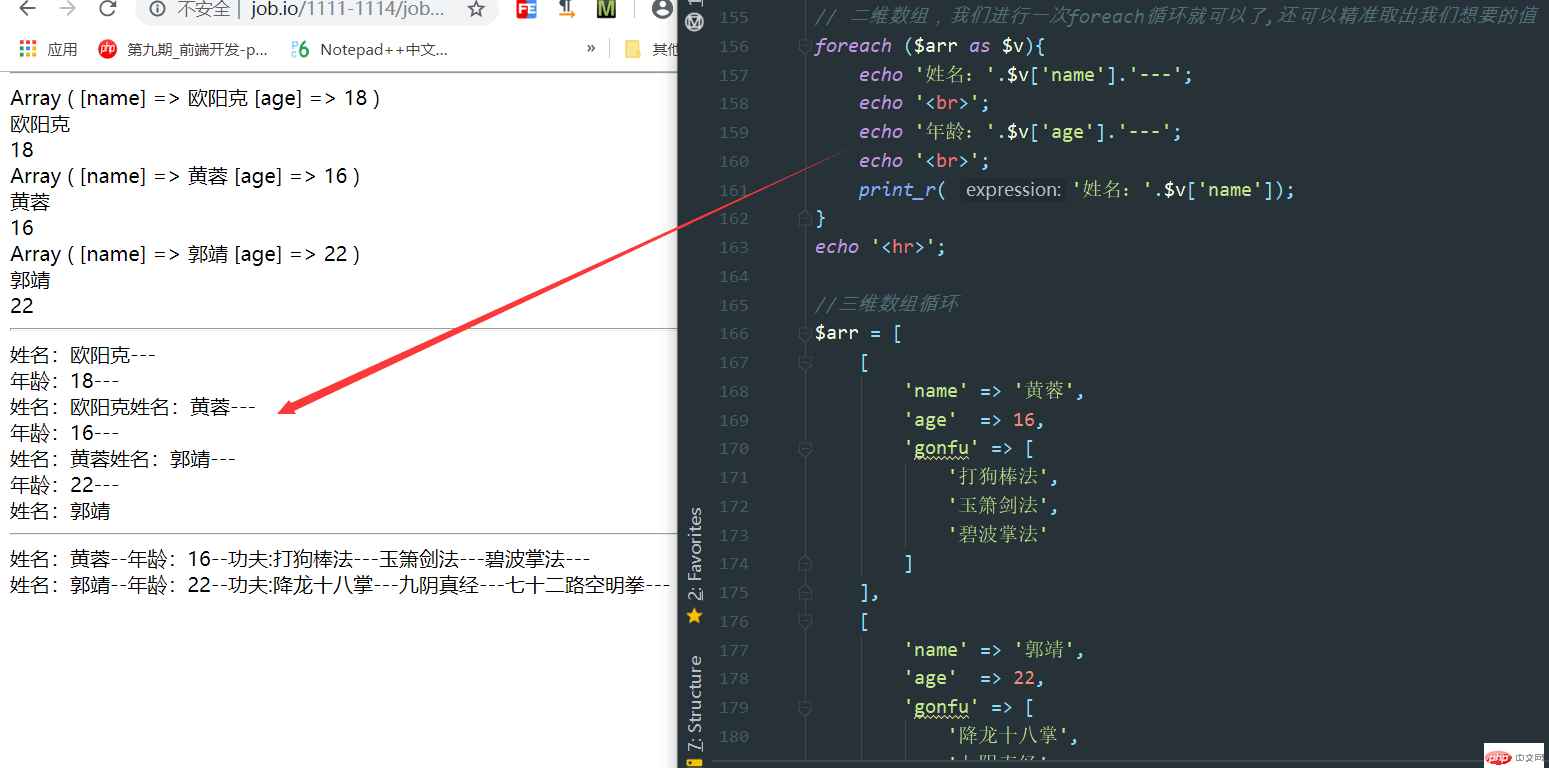Open the Notepad++中文 bookmark
Image resolution: width=1549 pixels, height=768 pixels.
point(369,49)
